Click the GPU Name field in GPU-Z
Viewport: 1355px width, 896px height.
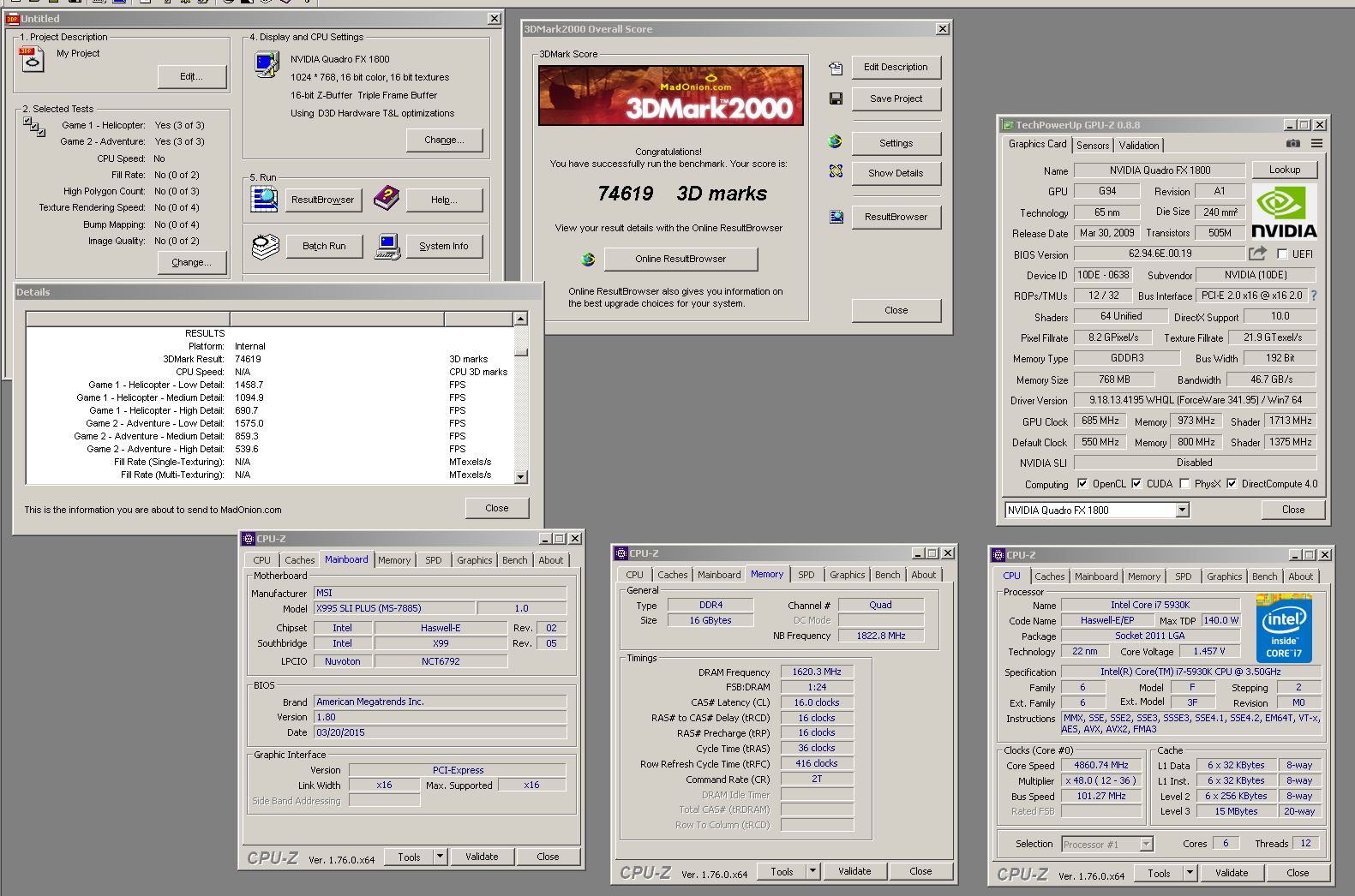click(1160, 170)
